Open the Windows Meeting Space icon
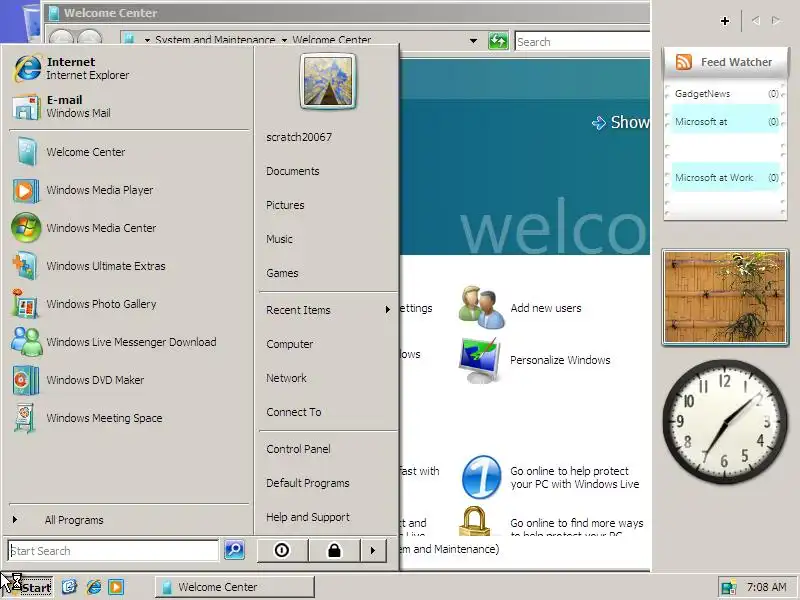 click(26, 418)
